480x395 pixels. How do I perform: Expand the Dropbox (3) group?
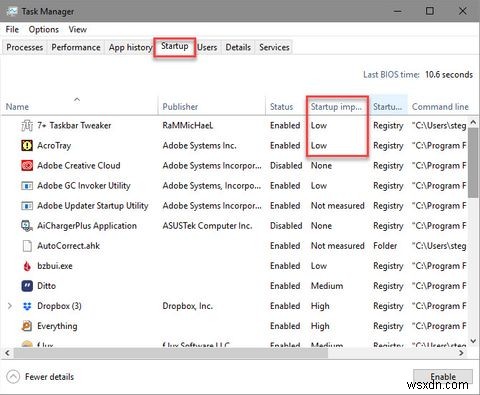click(10, 306)
